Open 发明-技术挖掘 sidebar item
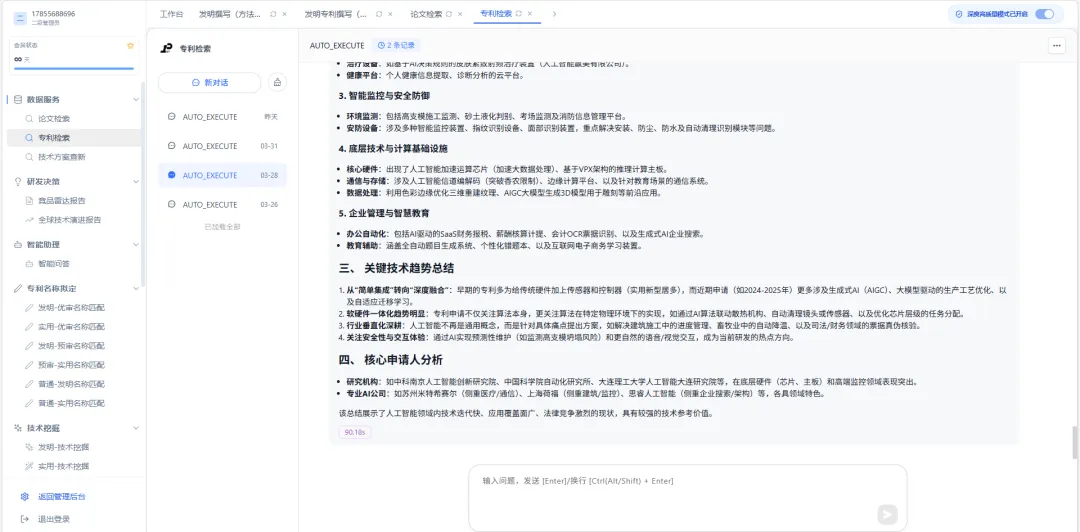1080x532 pixels. click(x=63, y=447)
